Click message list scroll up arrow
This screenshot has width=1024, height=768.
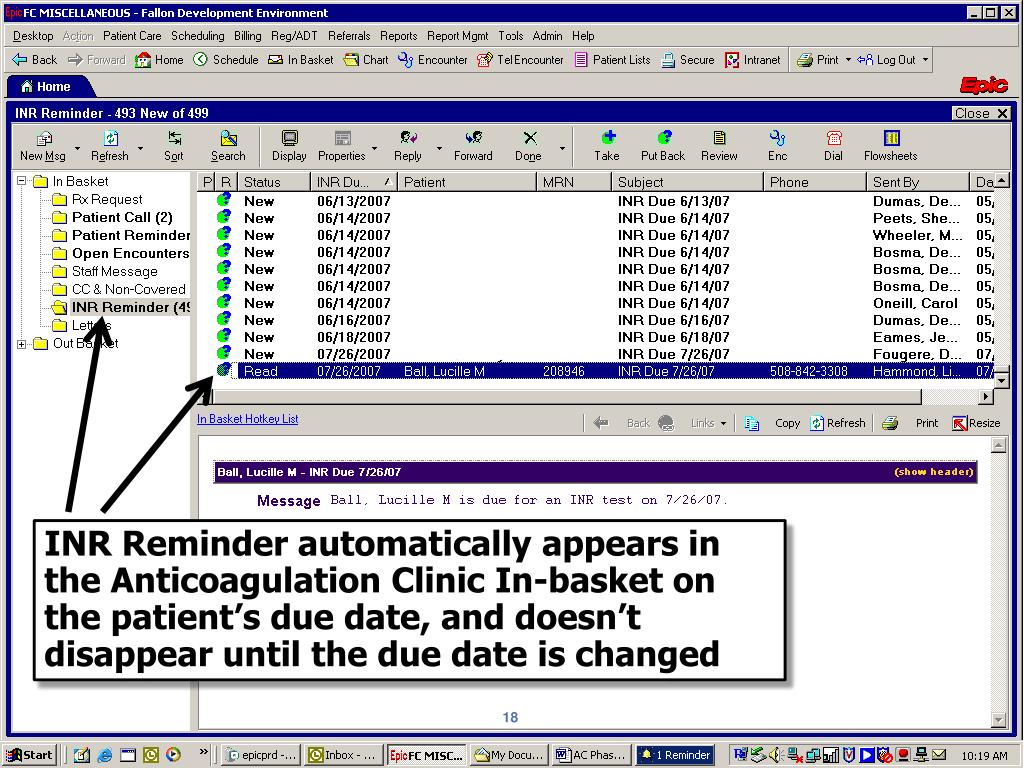(1001, 180)
